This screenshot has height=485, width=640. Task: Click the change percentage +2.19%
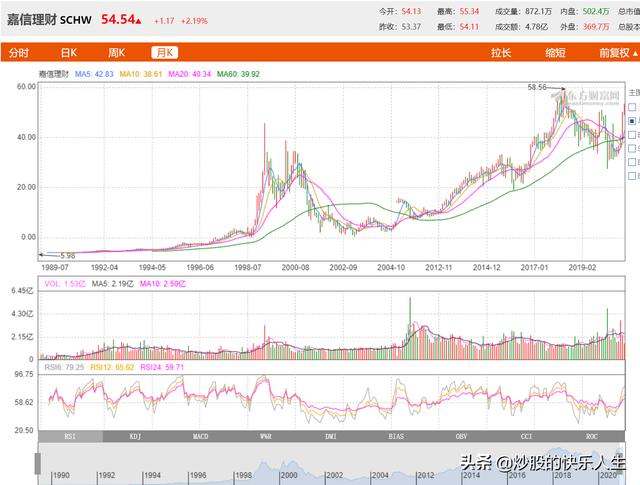click(194, 21)
